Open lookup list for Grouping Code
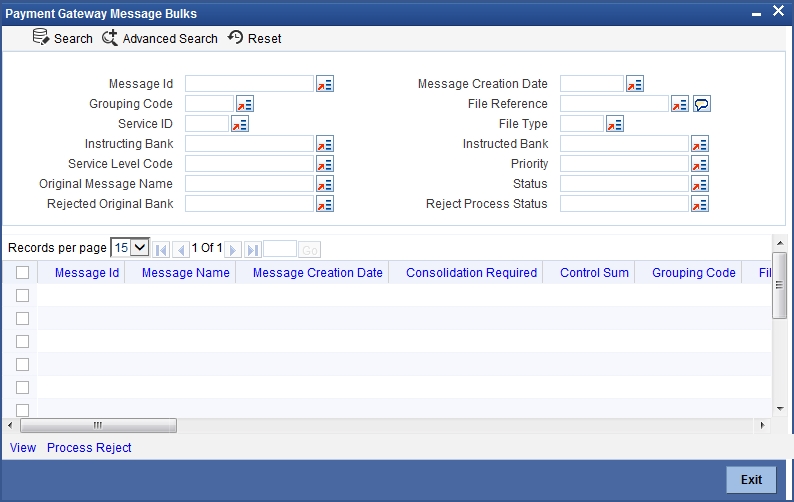Screen dimensions: 794x502 [245, 104]
